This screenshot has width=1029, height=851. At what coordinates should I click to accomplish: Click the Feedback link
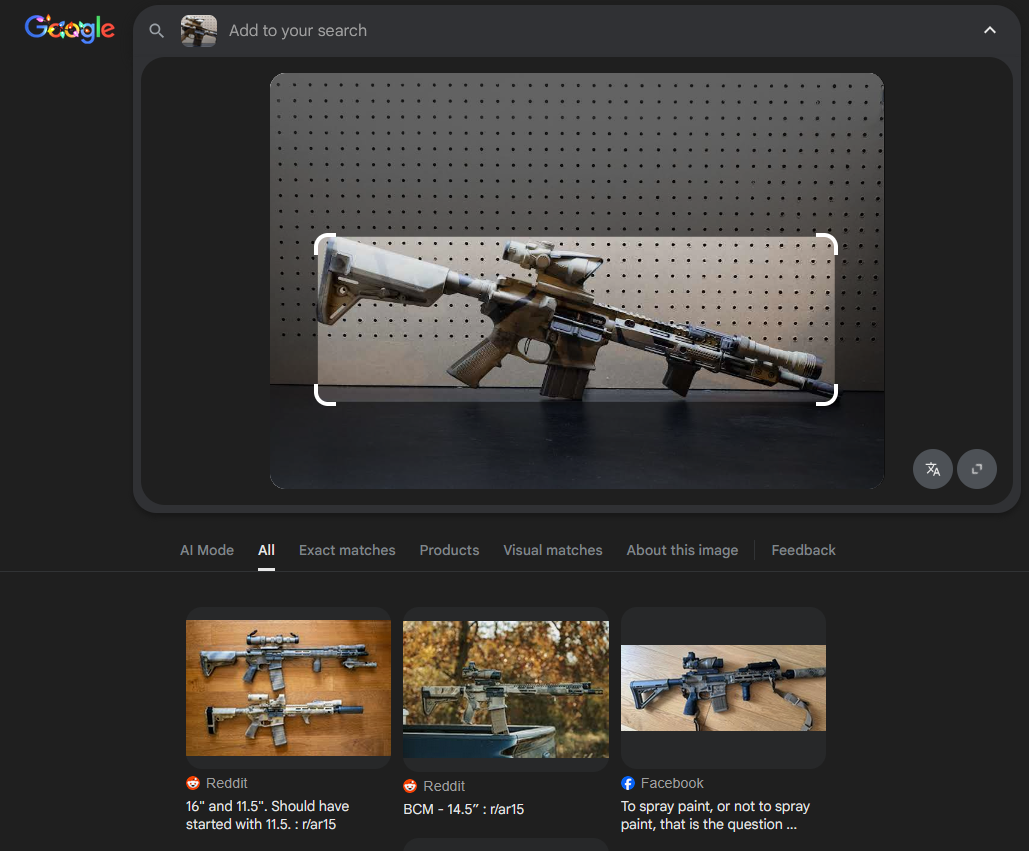803,550
